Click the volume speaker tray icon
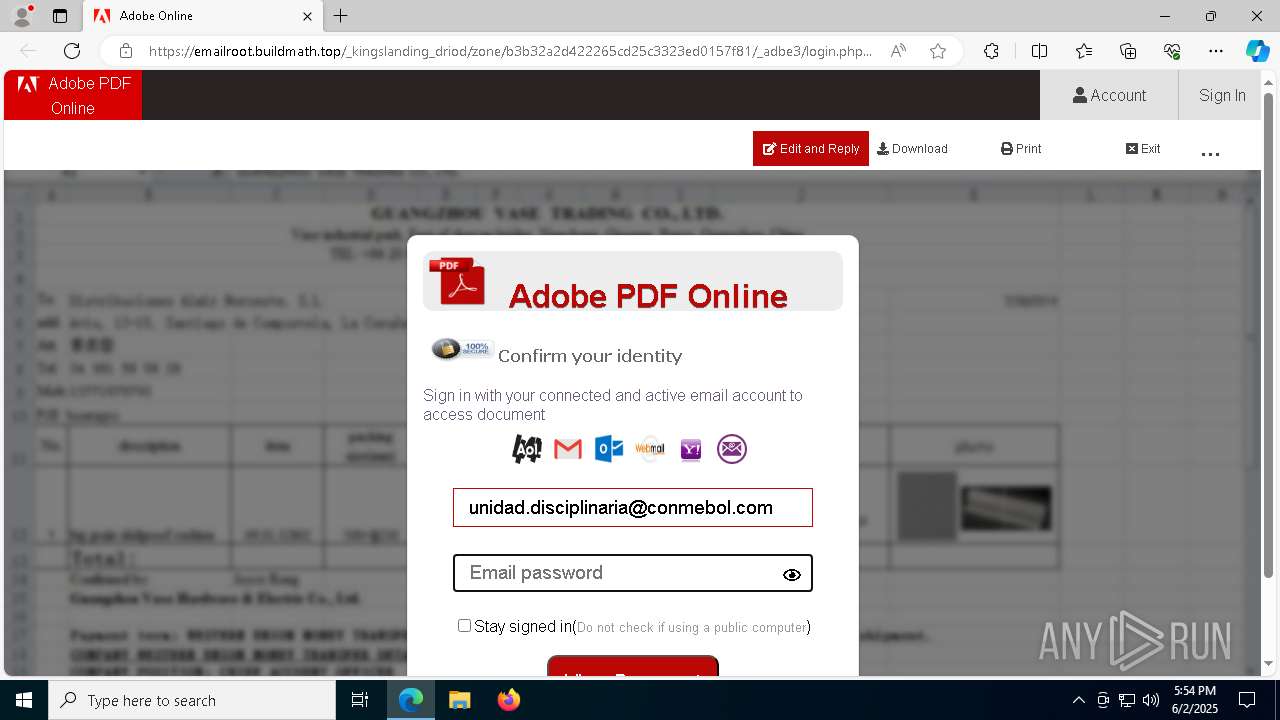Screen dimensions: 1280x720 point(1151,700)
